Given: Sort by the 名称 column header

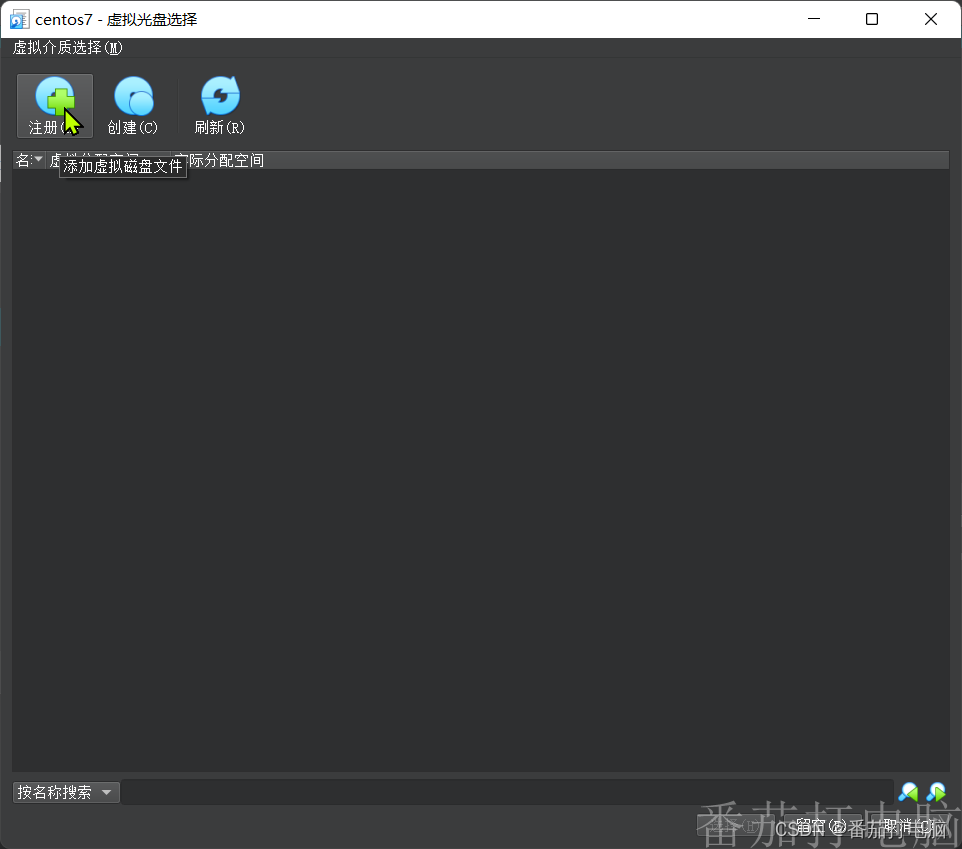Looking at the screenshot, I should (29, 160).
